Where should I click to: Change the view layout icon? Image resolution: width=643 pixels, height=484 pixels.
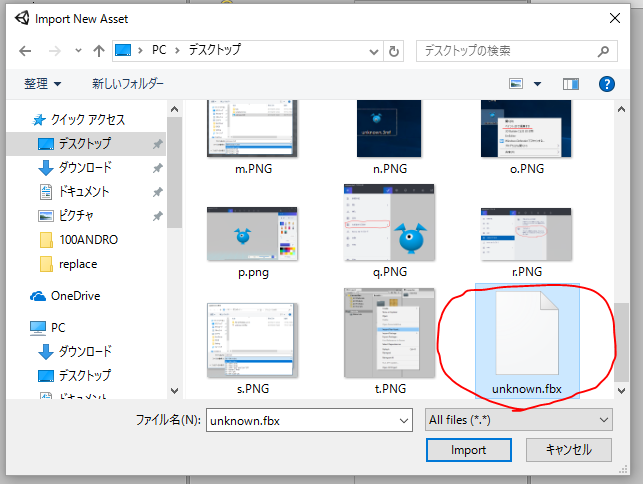point(516,84)
